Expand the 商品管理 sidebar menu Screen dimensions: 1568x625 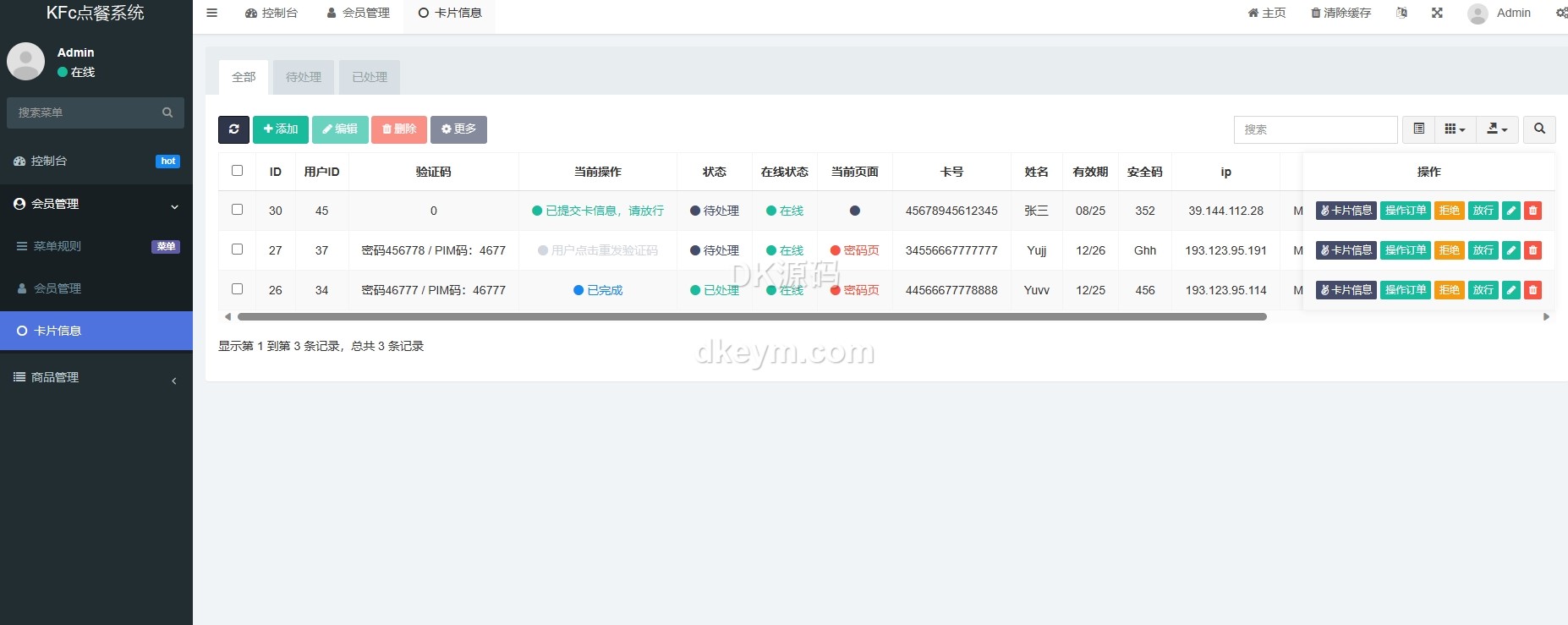click(x=96, y=378)
